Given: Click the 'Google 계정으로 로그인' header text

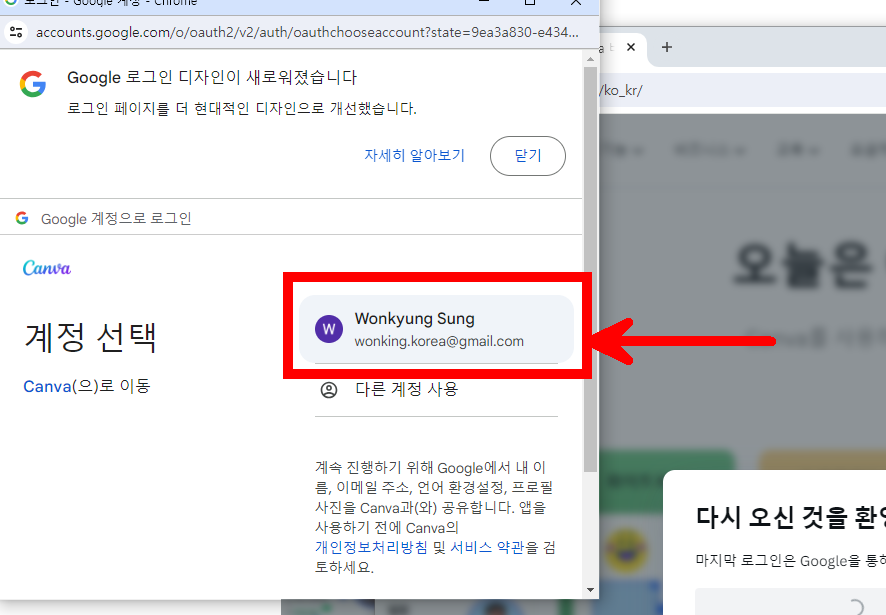Looking at the screenshot, I should click(x=116, y=219).
